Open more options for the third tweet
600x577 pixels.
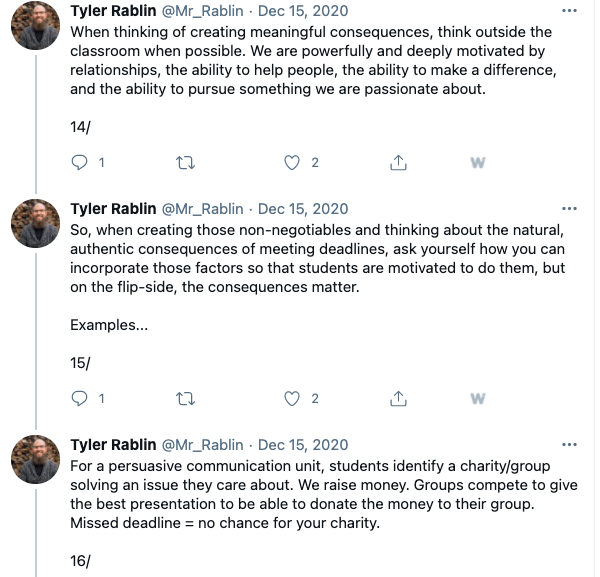tap(569, 445)
